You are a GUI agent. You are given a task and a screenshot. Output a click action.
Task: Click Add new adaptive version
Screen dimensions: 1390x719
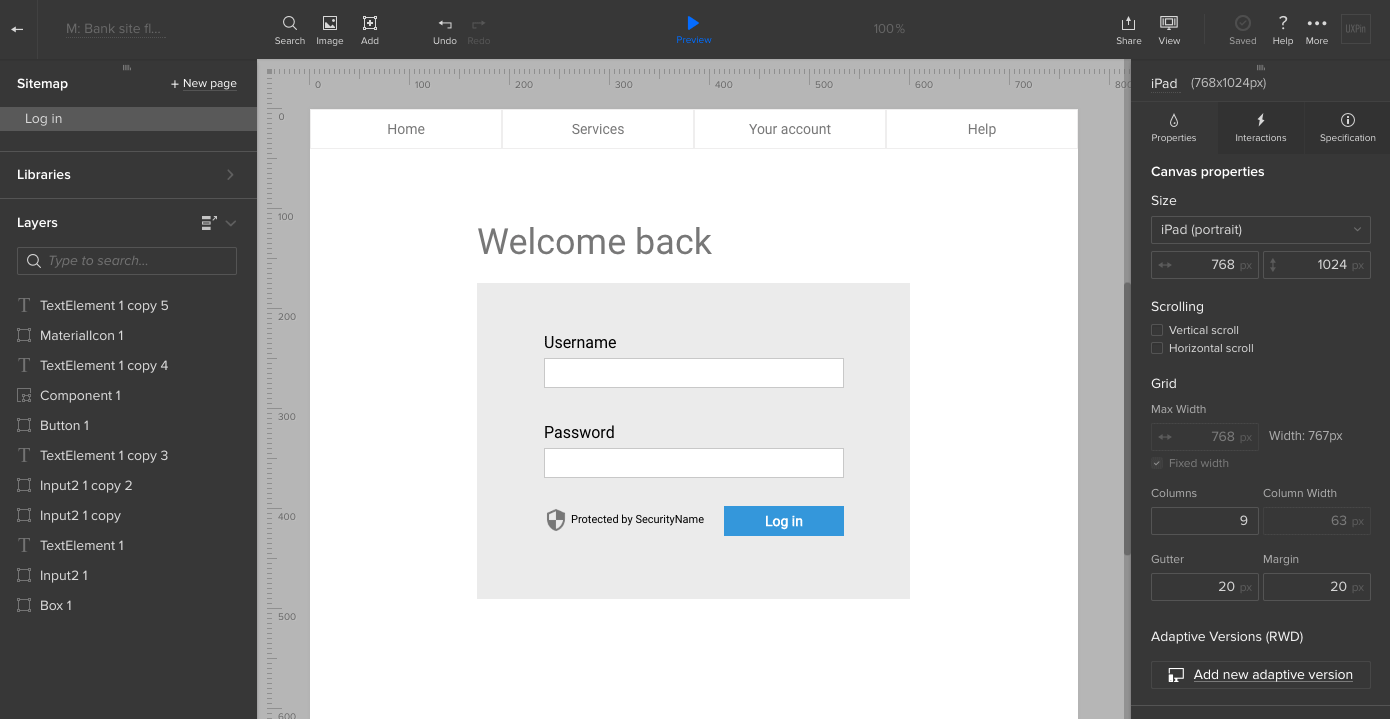[x=1261, y=675]
